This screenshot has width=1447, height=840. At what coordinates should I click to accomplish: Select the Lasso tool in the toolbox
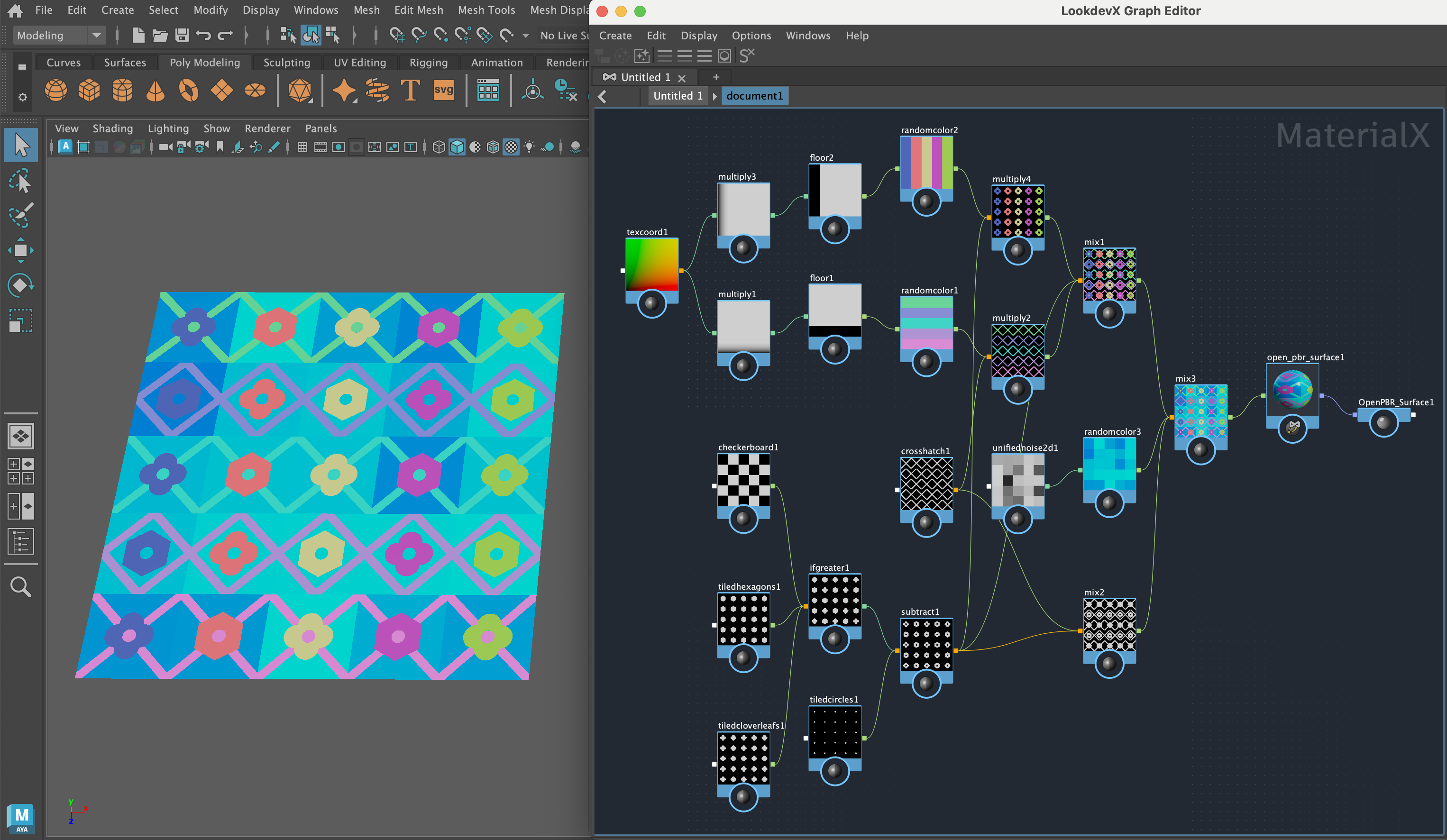21,180
